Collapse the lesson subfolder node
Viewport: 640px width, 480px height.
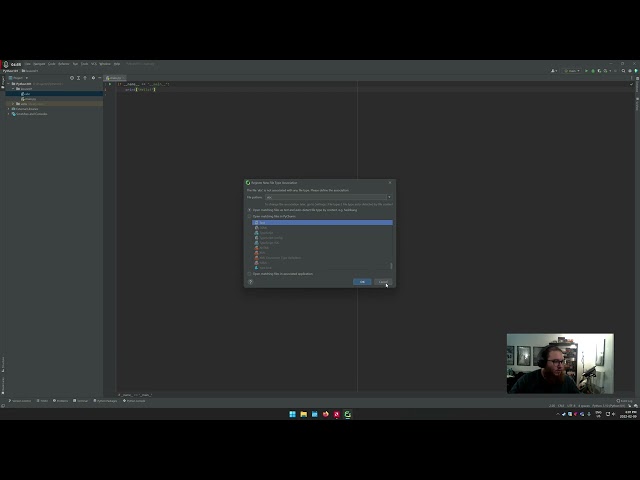(x=13, y=89)
